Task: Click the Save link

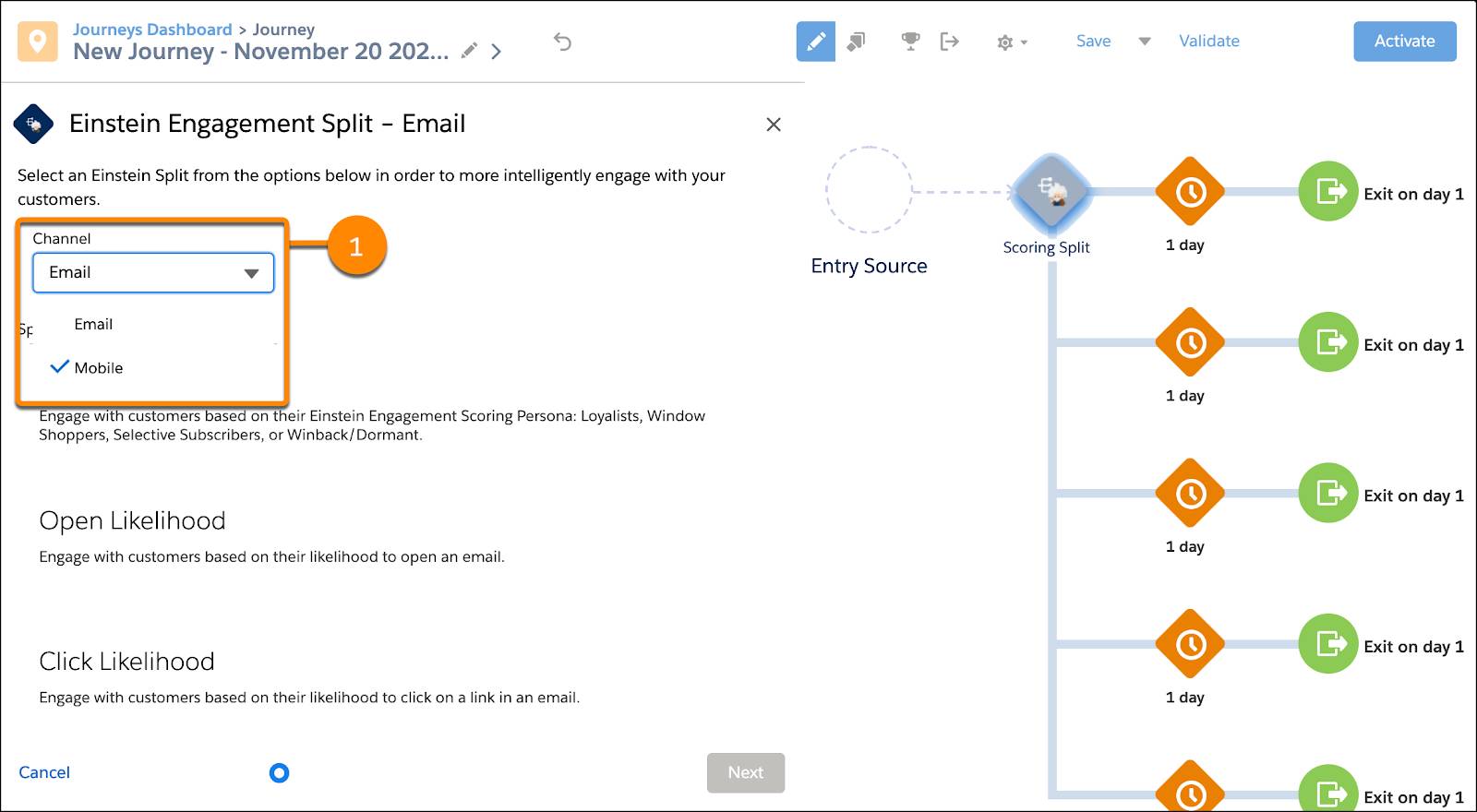Action: [1093, 42]
